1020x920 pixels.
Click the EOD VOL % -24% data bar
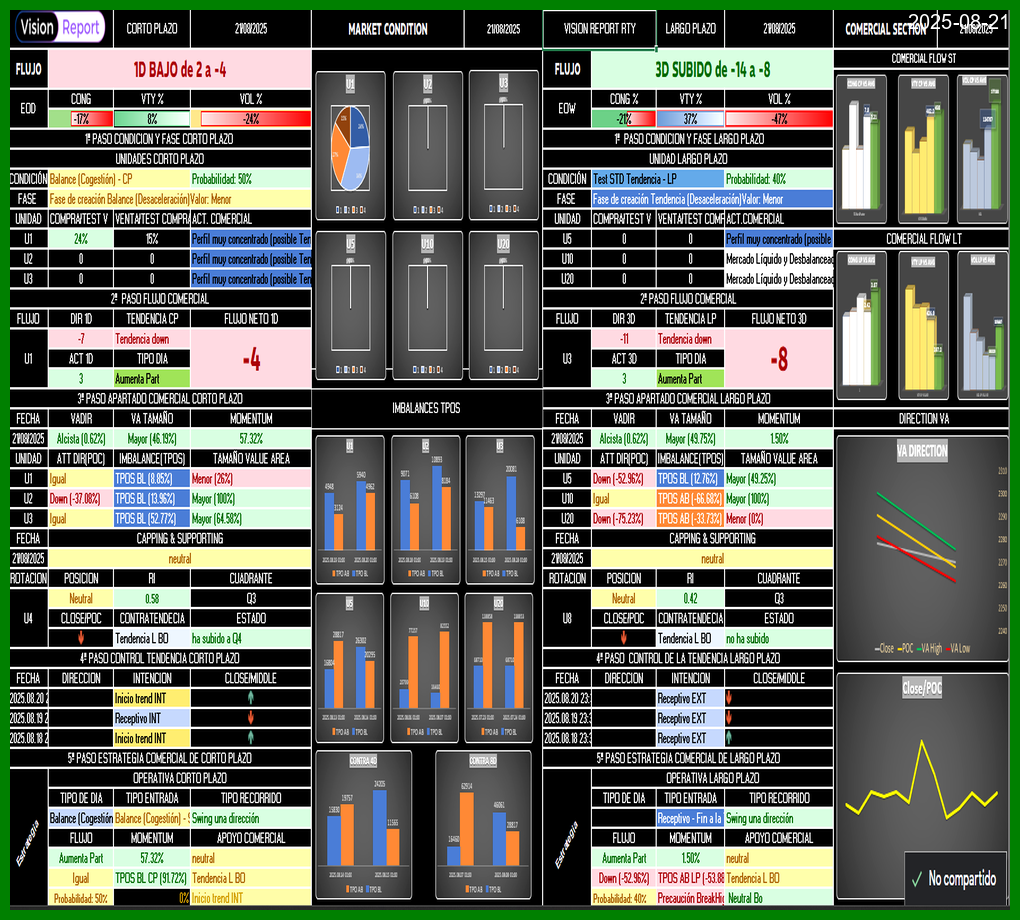click(x=251, y=119)
